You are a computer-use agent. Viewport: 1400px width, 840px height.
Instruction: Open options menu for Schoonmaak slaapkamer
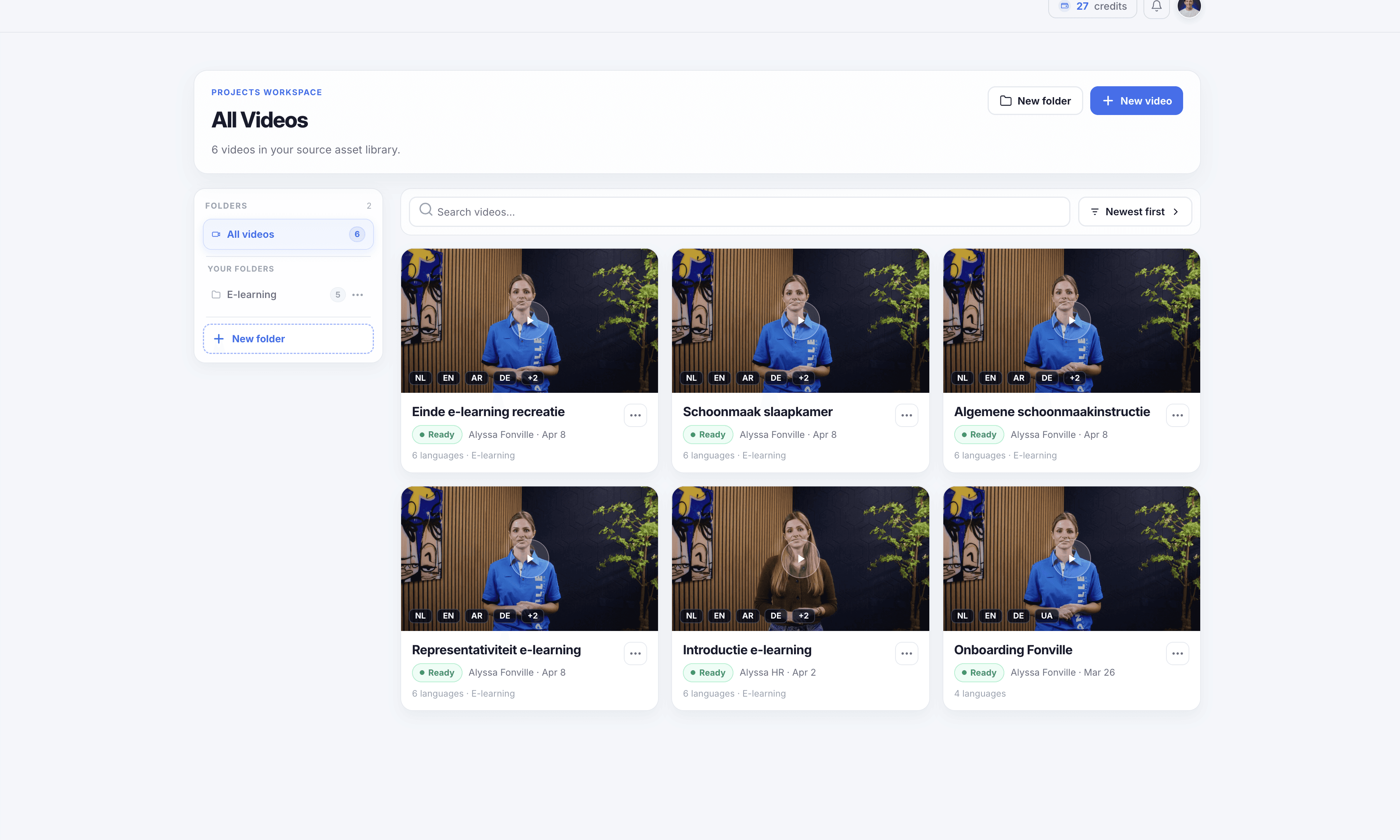pos(906,415)
